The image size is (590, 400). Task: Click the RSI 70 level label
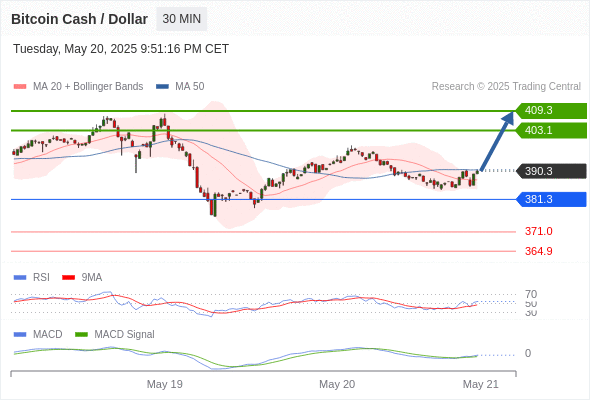pyautogui.click(x=531, y=294)
